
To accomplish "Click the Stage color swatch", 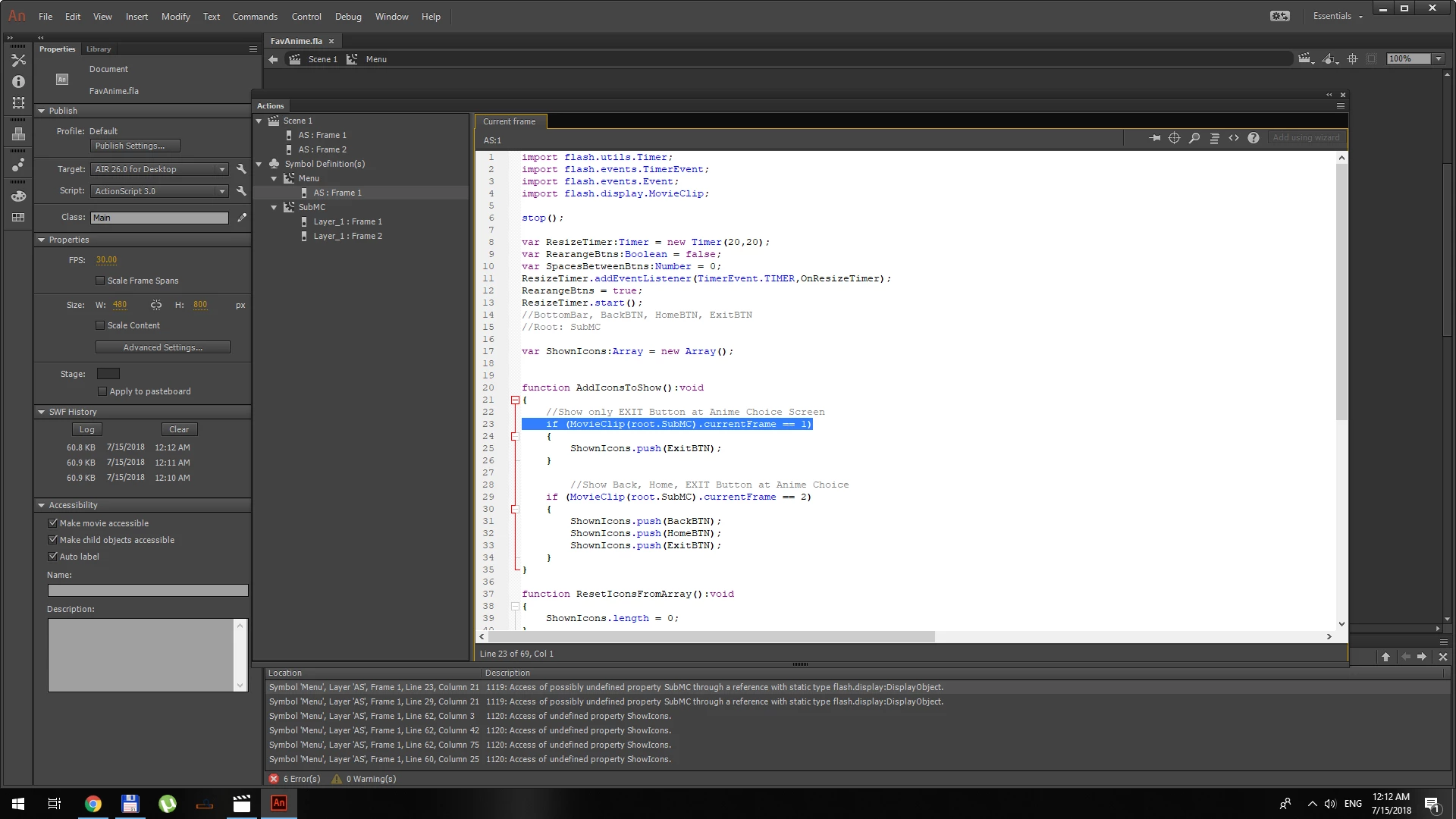I will (x=108, y=374).
